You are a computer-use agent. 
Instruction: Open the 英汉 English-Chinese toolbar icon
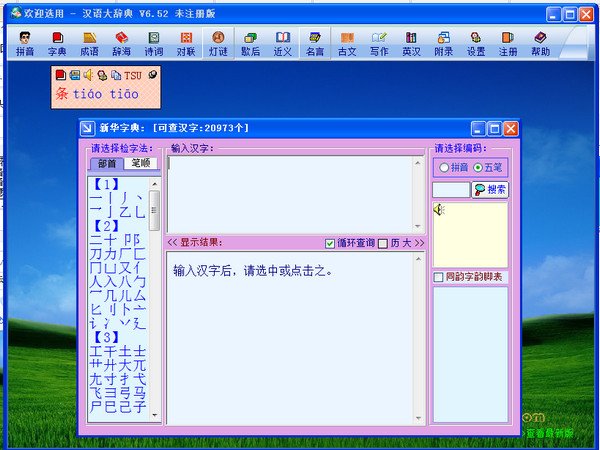pyautogui.click(x=411, y=44)
